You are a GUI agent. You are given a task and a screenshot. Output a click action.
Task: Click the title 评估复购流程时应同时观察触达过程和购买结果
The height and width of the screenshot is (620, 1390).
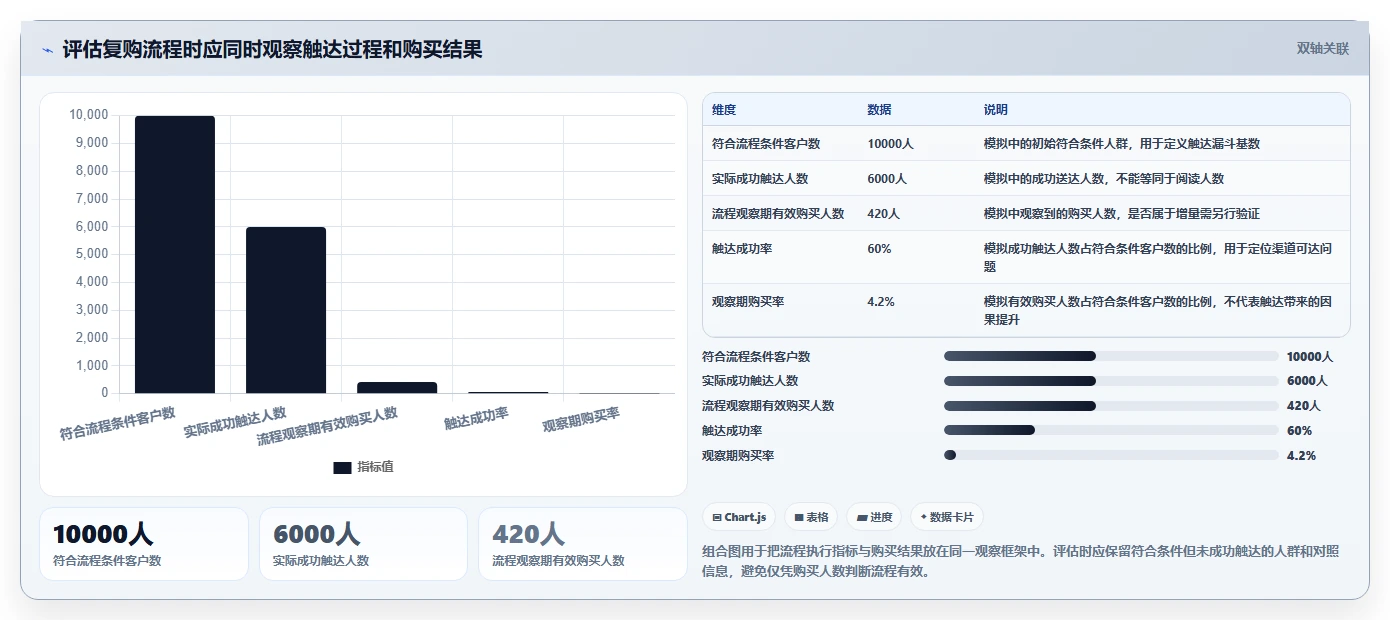point(272,49)
